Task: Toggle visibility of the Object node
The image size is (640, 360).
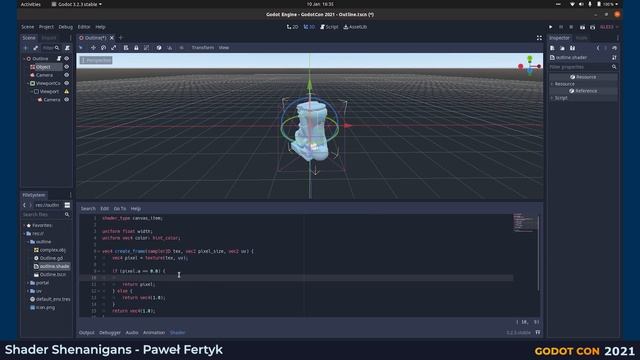Action: coord(67,67)
